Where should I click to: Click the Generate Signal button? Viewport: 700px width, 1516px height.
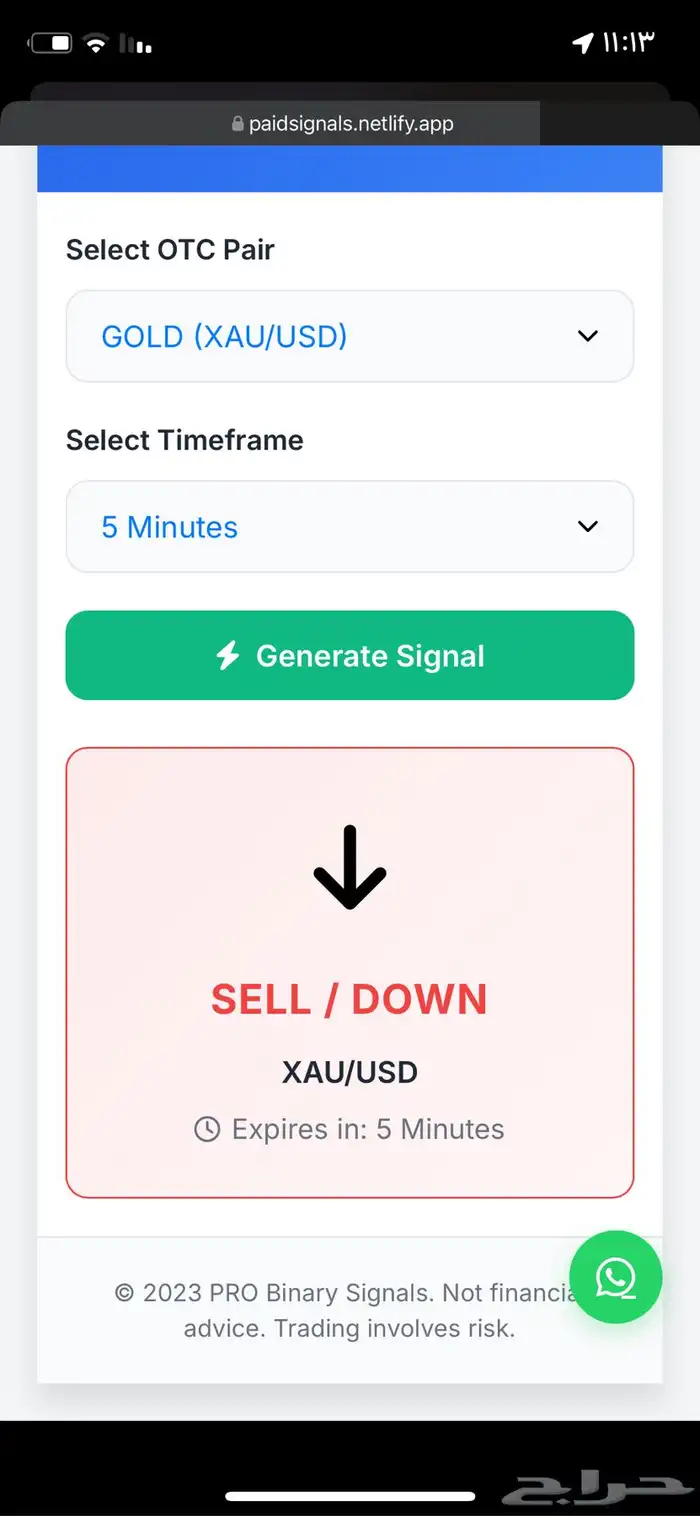point(350,656)
